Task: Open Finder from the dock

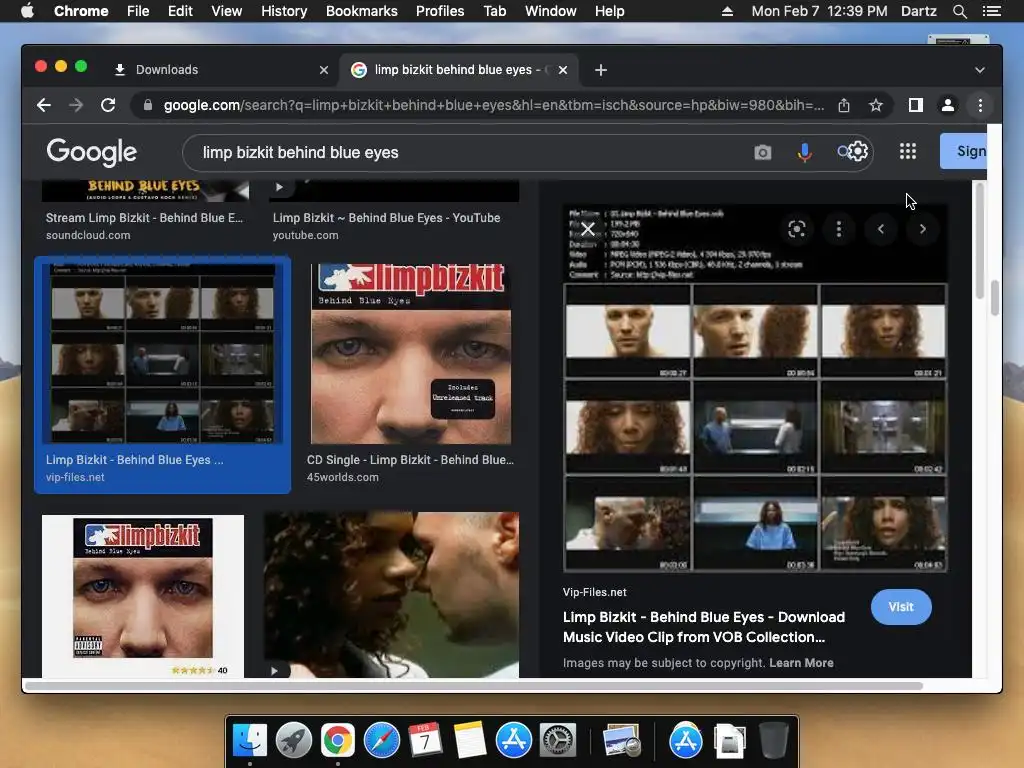Action: pos(250,740)
